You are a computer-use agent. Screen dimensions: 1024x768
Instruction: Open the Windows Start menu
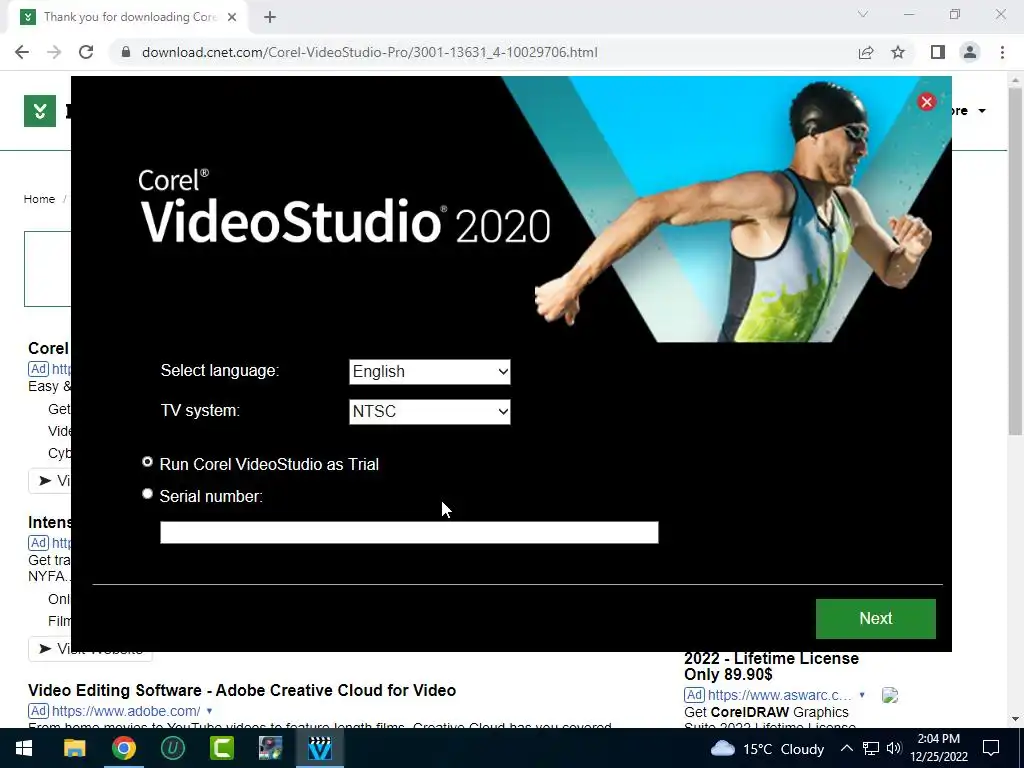(x=24, y=748)
